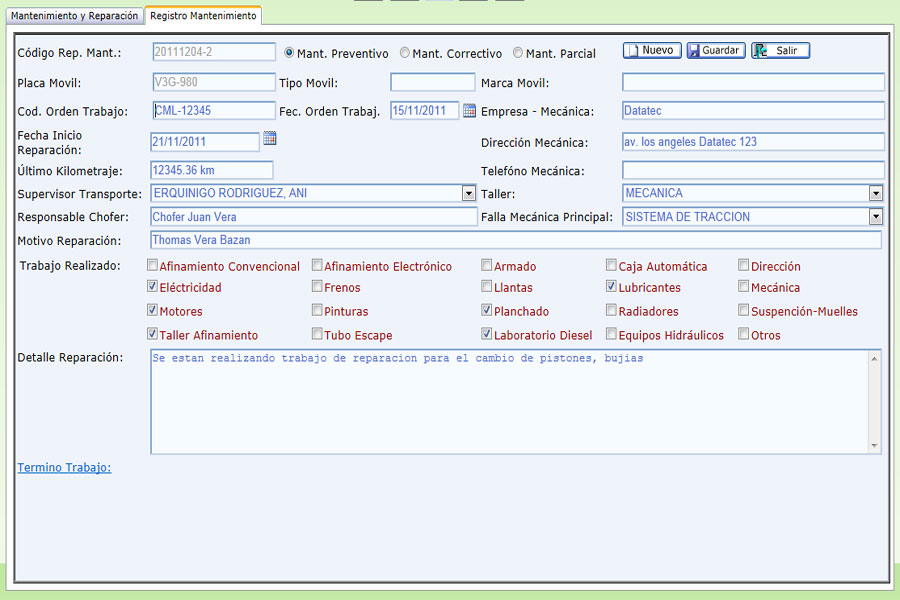Switch to Mantenimiento y Reparación tab
900x600 pixels.
(75, 16)
